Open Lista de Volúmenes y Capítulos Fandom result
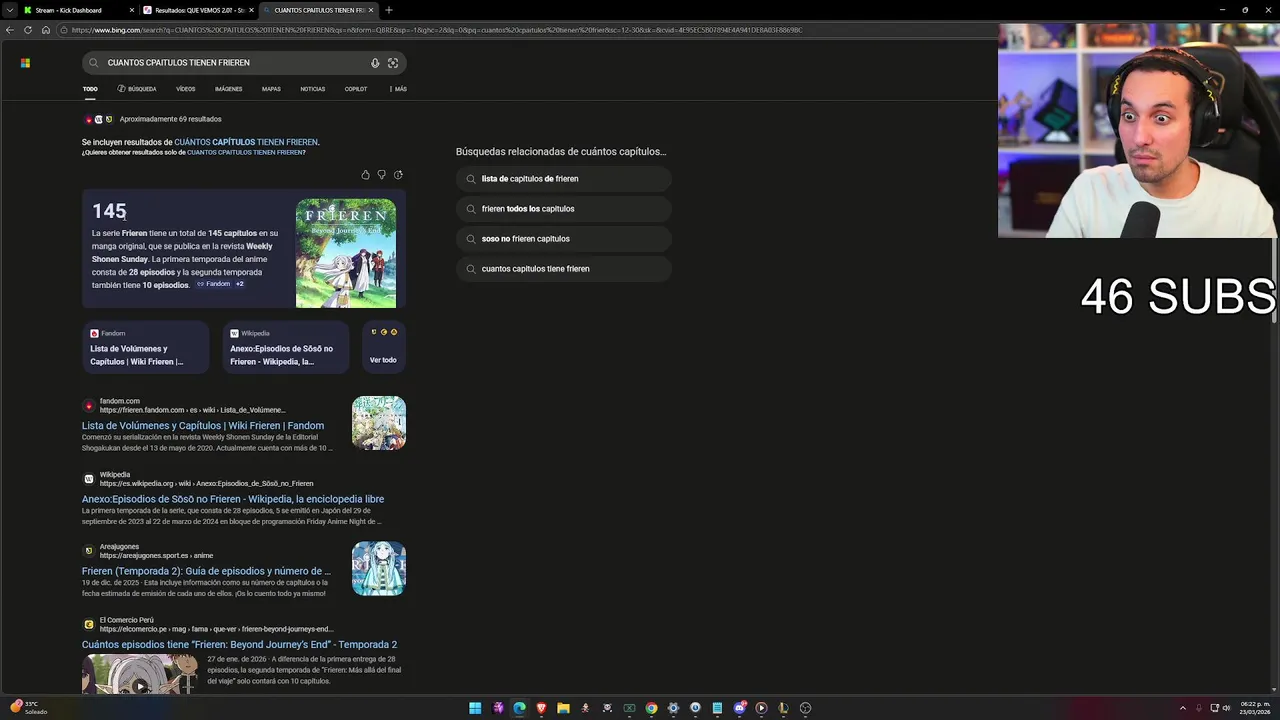This screenshot has height=720, width=1280. 203,426
